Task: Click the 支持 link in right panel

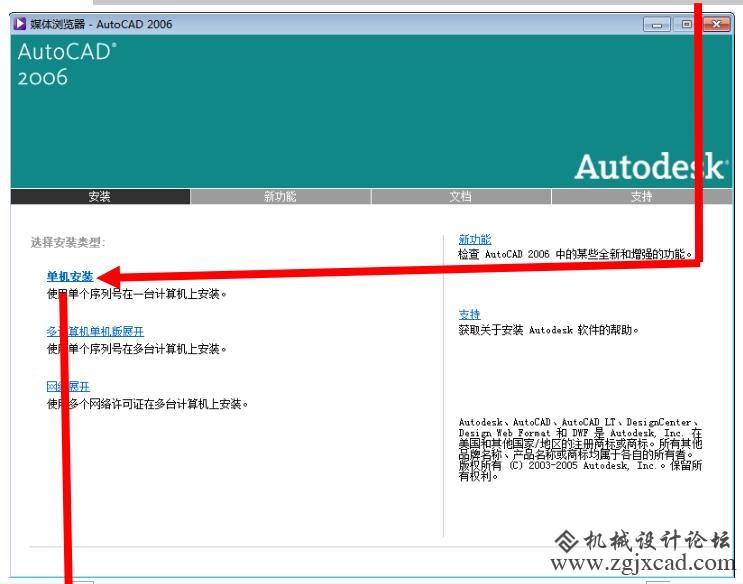Action: pos(470,314)
